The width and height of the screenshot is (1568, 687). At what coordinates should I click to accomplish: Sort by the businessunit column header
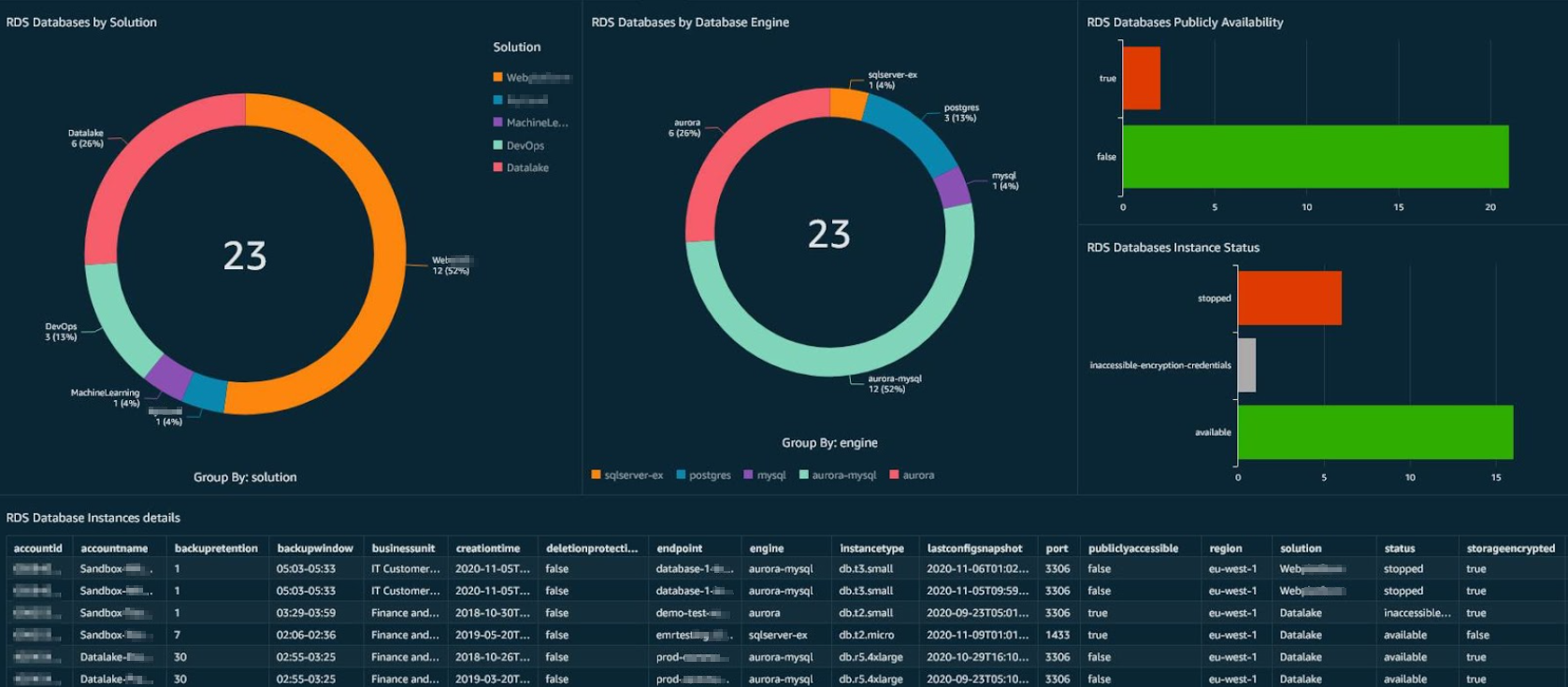click(403, 549)
